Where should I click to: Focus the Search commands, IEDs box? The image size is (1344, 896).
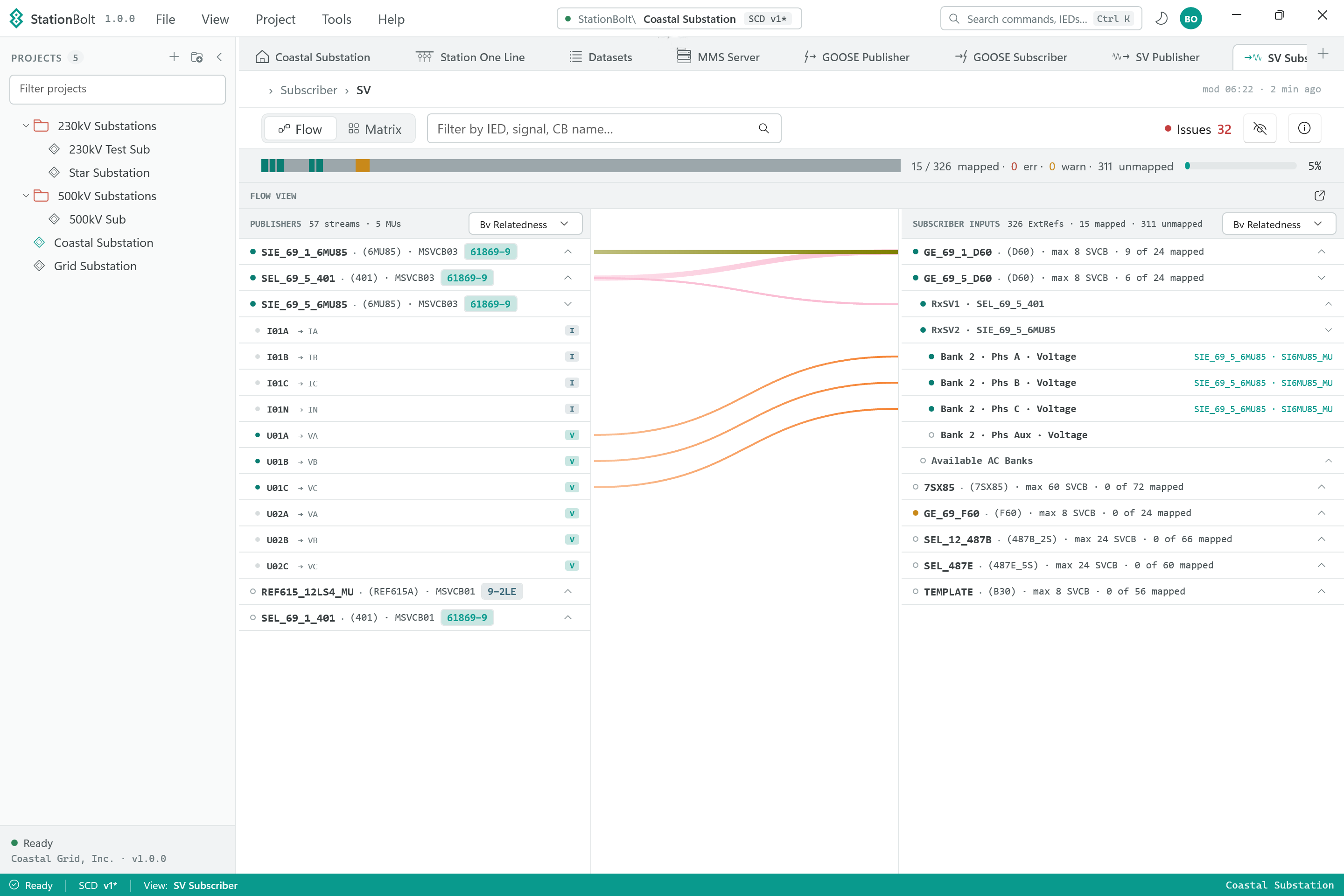tap(1041, 19)
